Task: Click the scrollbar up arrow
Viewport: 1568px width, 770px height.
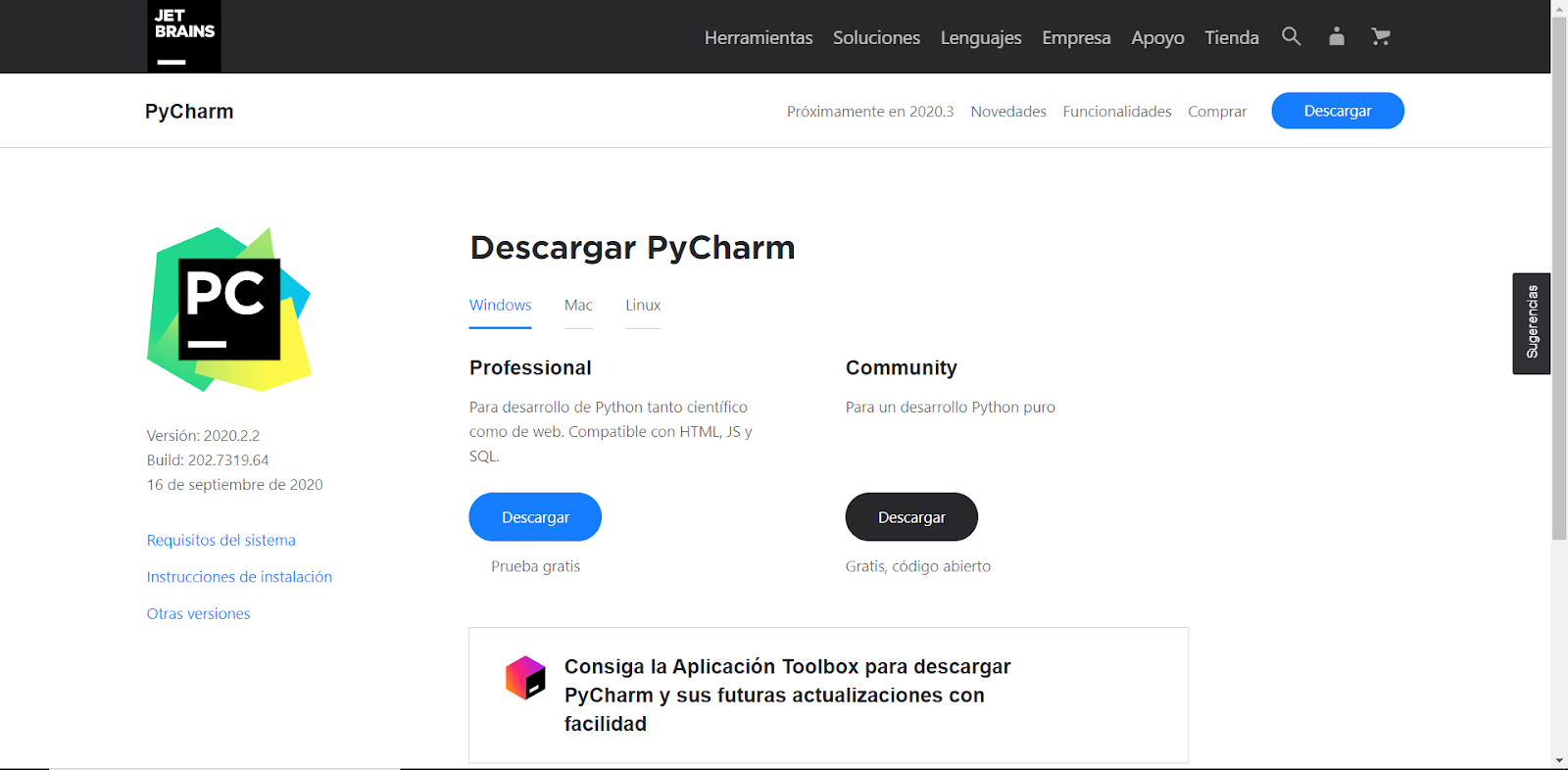Action: [x=1559, y=7]
